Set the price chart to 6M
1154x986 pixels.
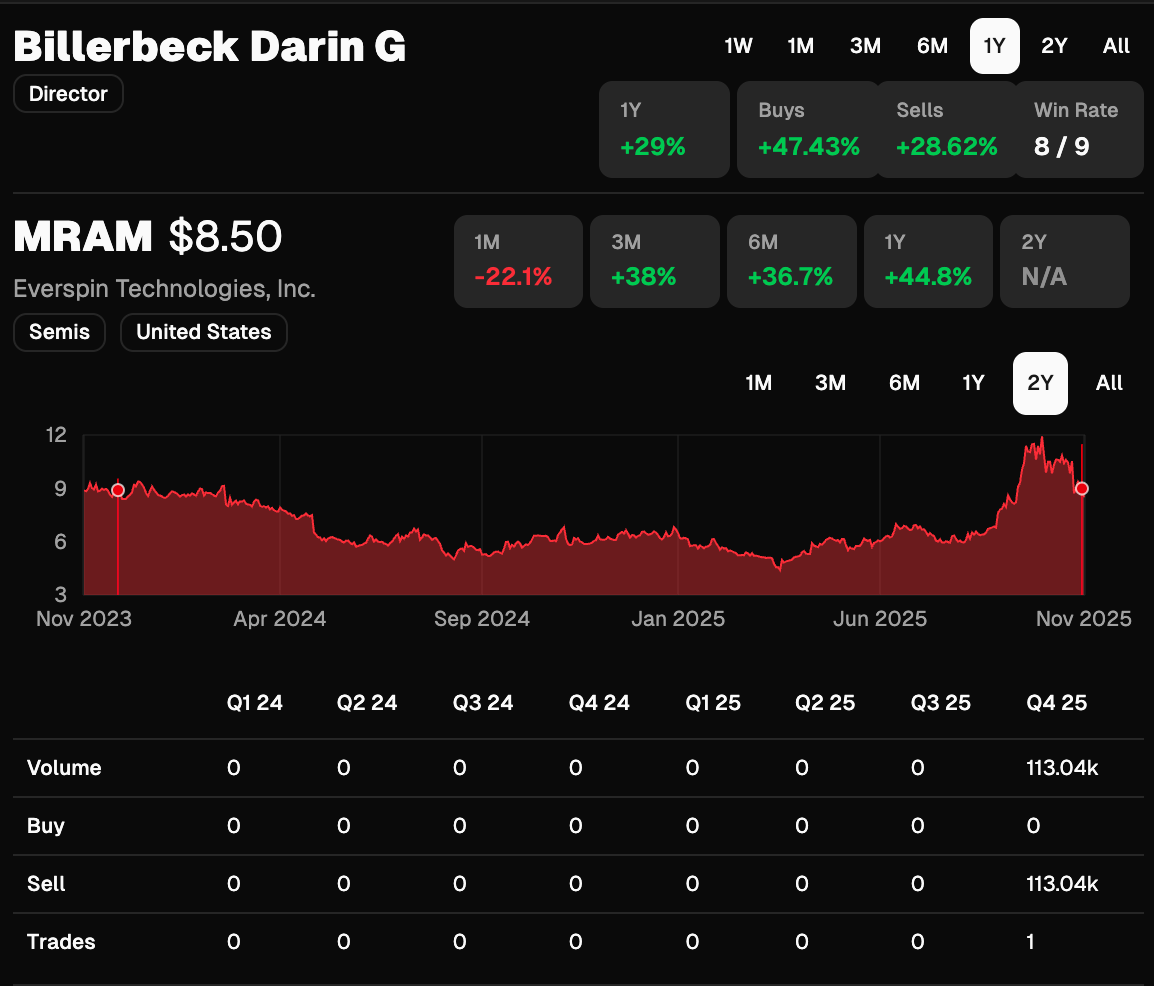904,383
